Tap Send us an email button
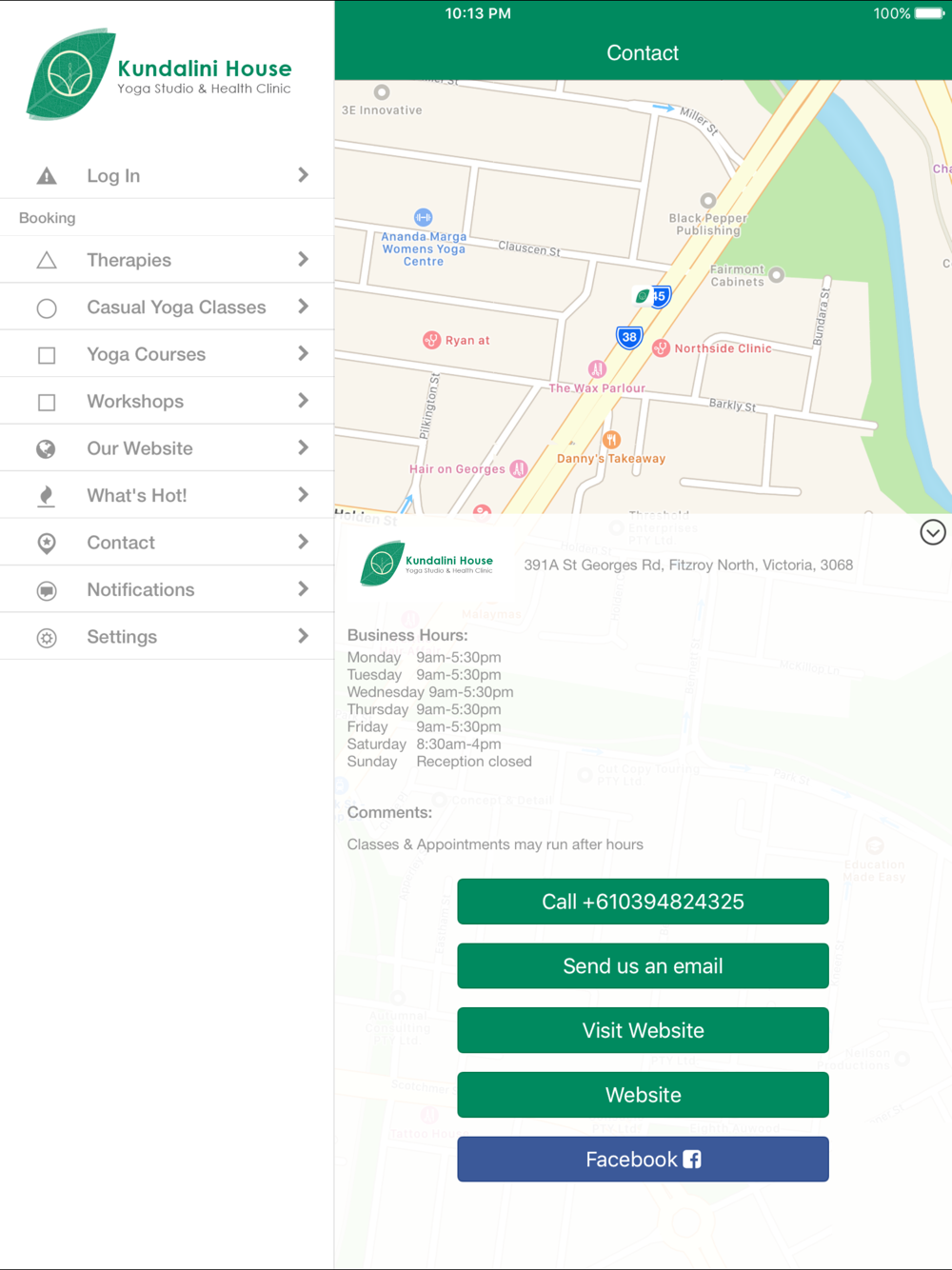 point(643,966)
